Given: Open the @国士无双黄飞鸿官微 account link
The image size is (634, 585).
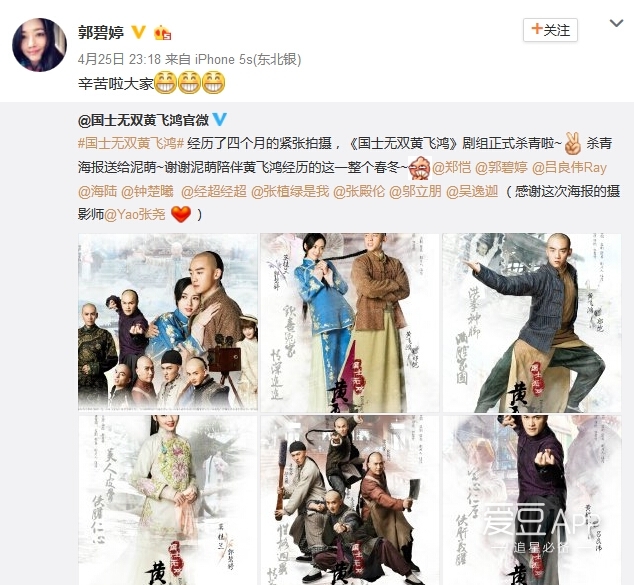Looking at the screenshot, I should pyautogui.click(x=144, y=120).
